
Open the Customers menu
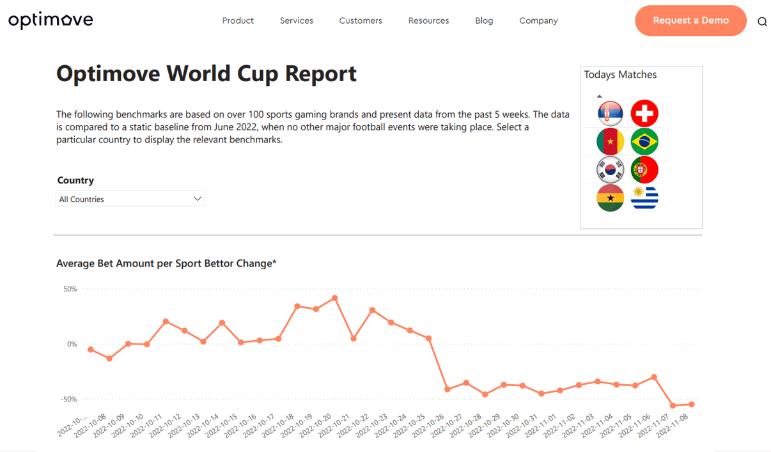(x=360, y=21)
